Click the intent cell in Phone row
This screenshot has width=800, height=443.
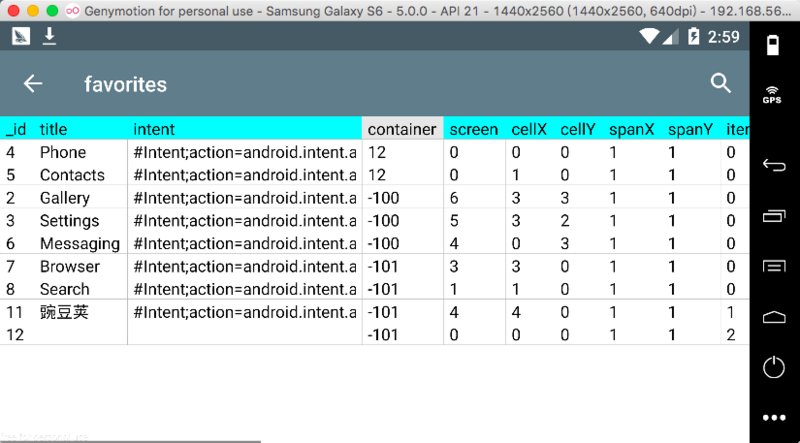pos(245,152)
